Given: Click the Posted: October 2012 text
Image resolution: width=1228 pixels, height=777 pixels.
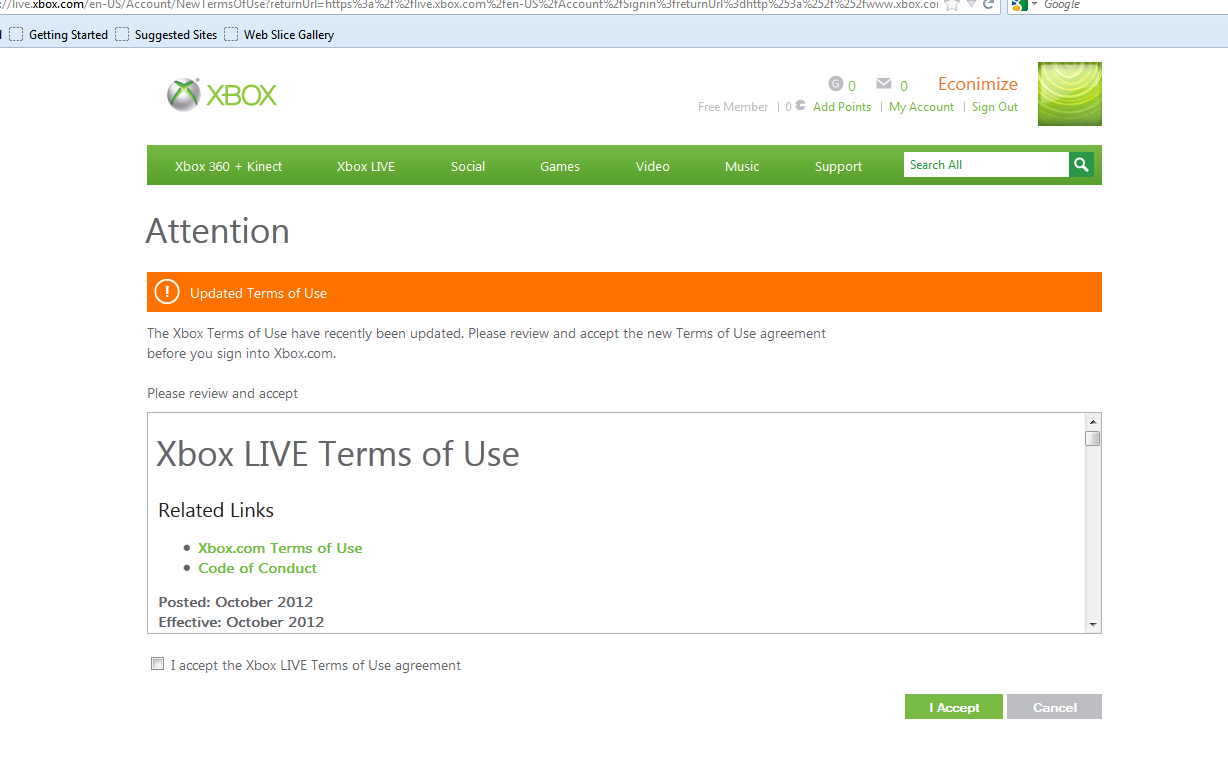Looking at the screenshot, I should pos(236,602).
